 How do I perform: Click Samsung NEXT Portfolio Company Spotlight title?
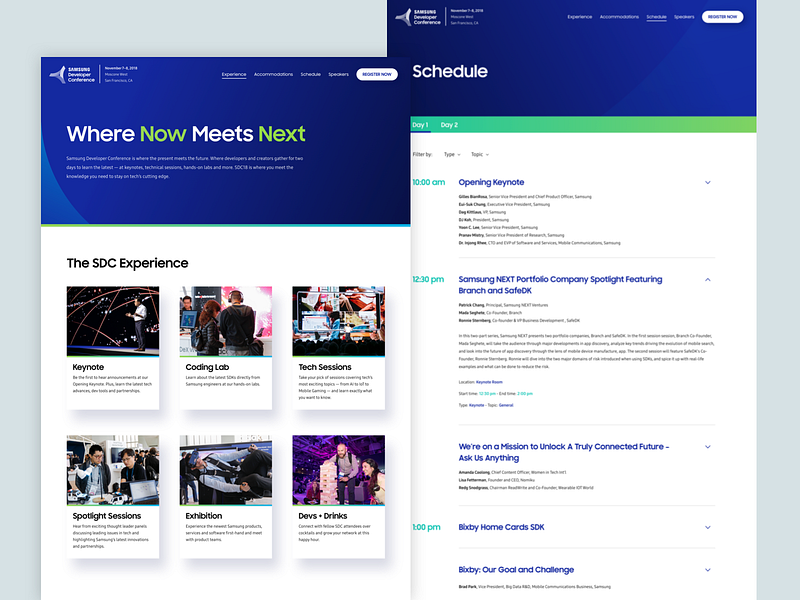pyautogui.click(x=560, y=285)
